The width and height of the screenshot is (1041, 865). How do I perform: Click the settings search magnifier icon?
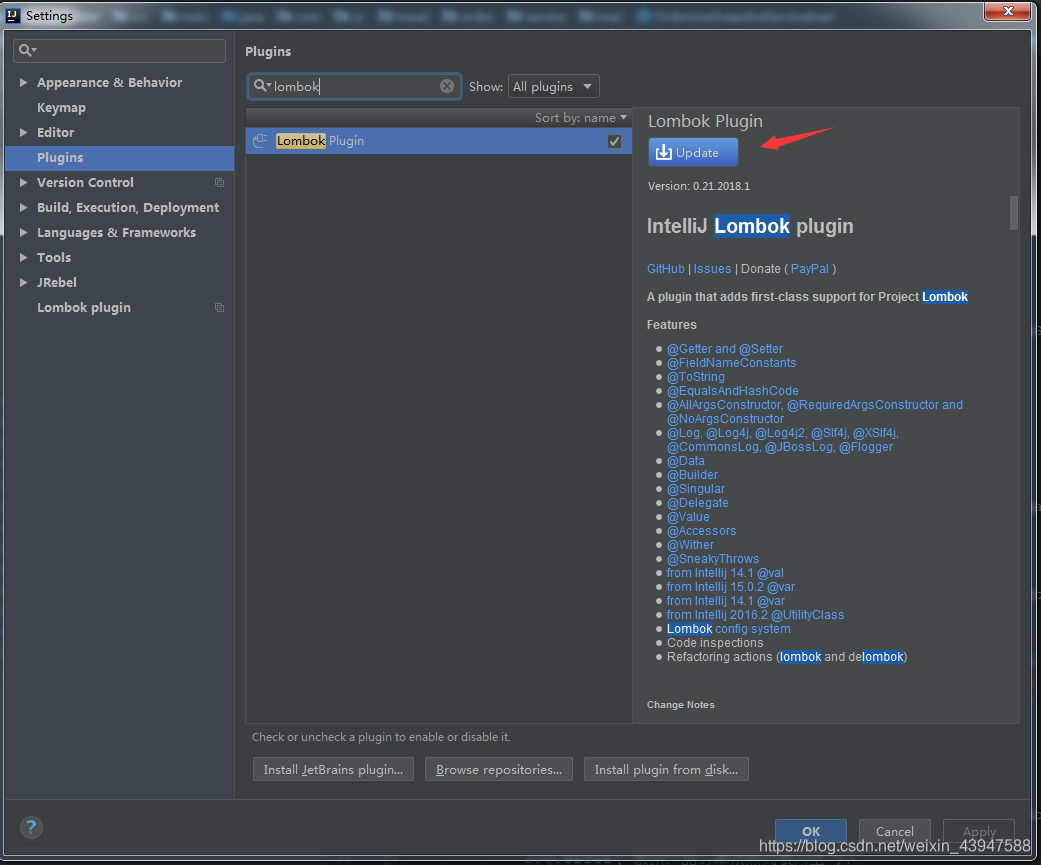27,50
